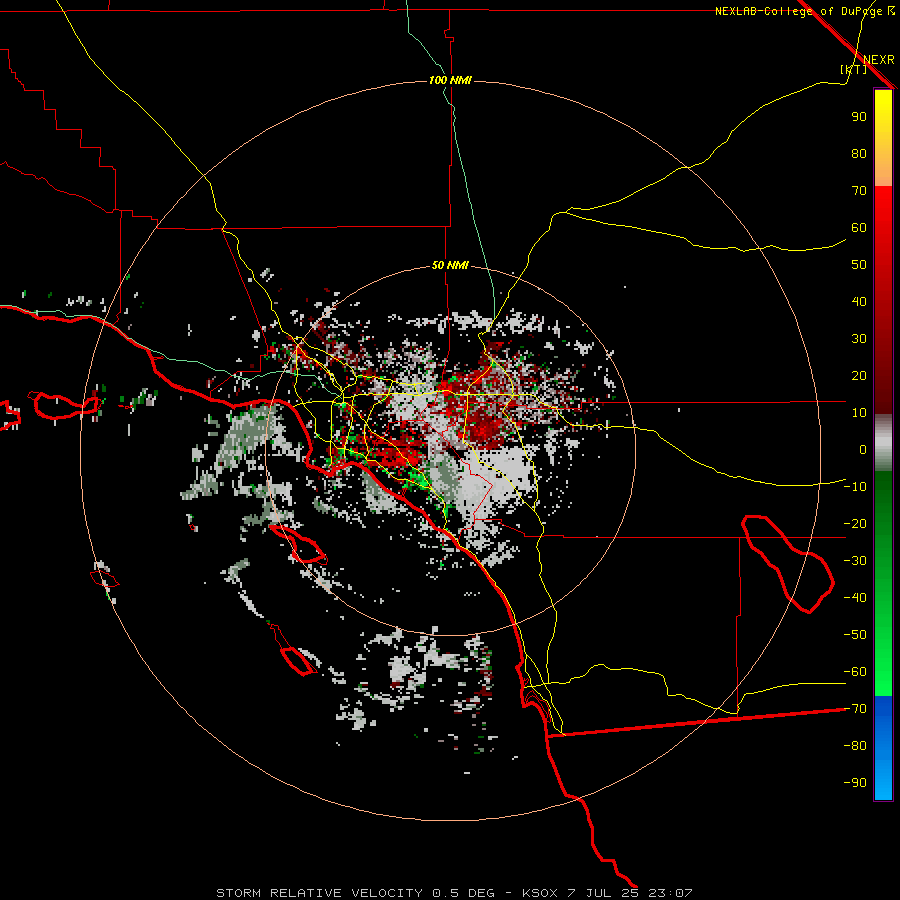Click the -90 value on the velocity scale

(x=855, y=782)
